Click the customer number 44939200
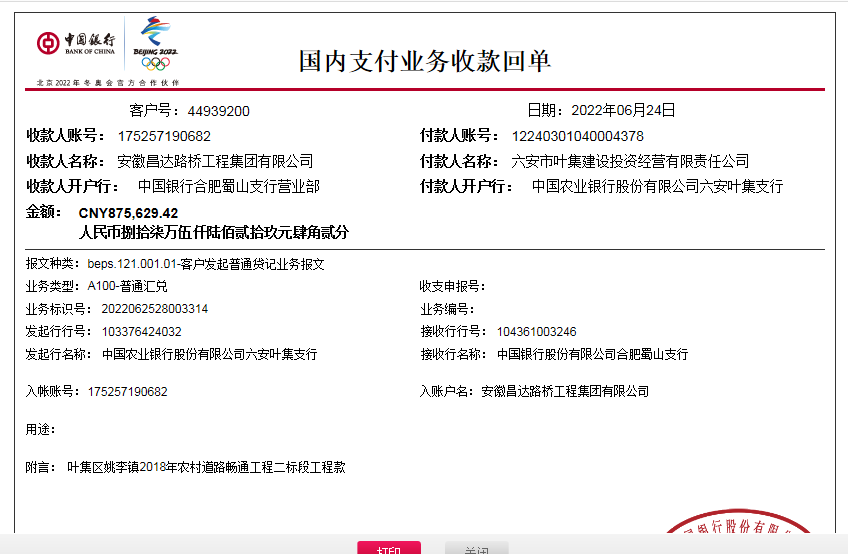The image size is (848, 554). coord(218,111)
